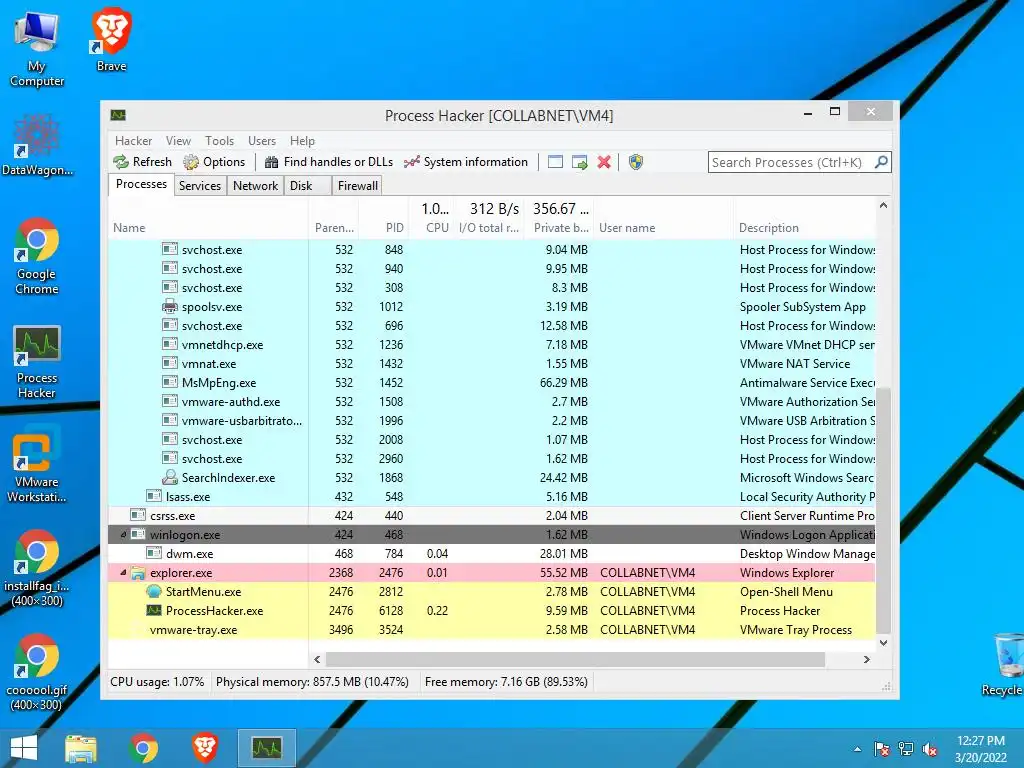Select the MsMpEng.exe process icon
Viewport: 1024px width, 768px height.
click(170, 383)
